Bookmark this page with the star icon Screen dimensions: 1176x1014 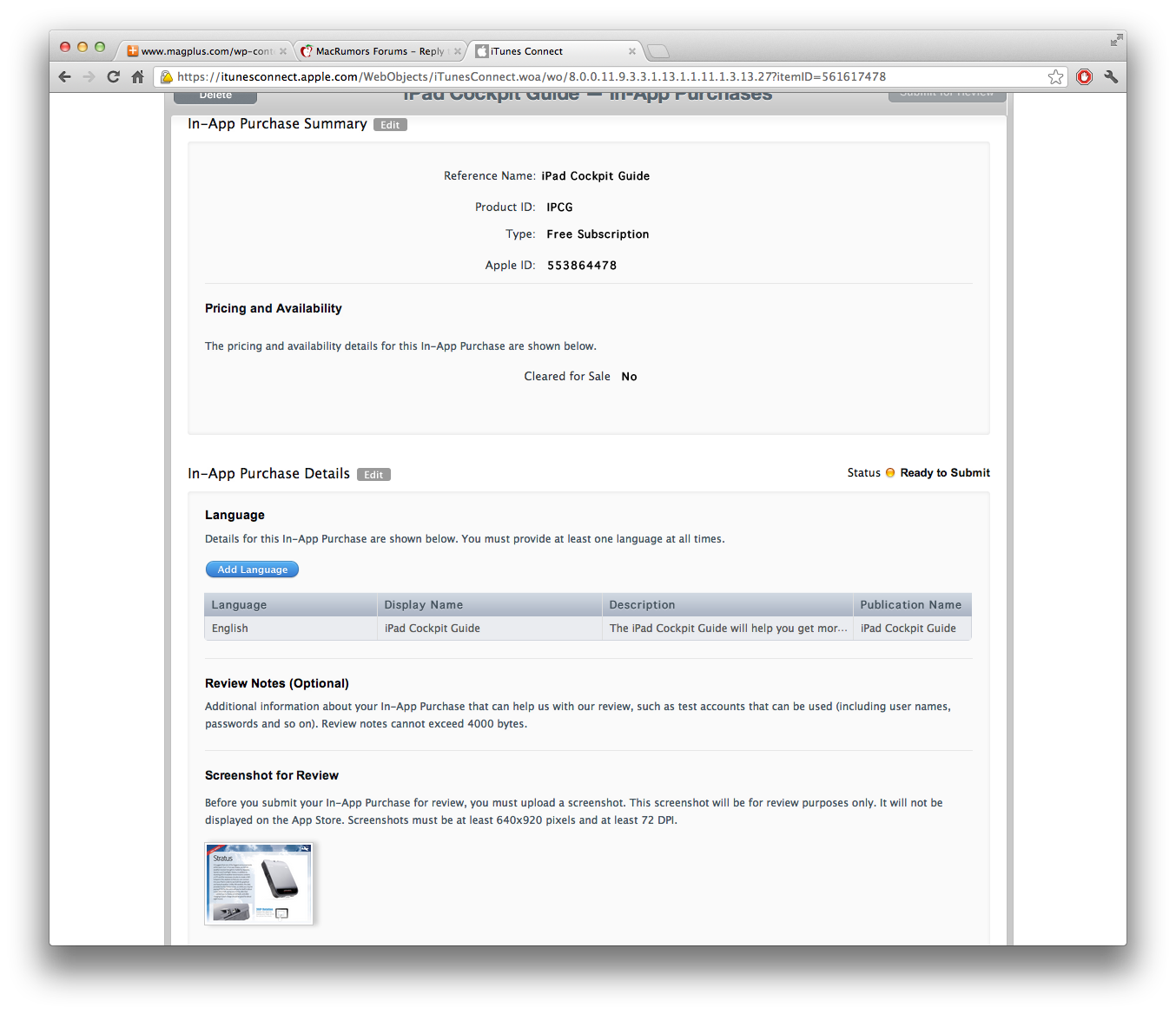click(x=1055, y=76)
